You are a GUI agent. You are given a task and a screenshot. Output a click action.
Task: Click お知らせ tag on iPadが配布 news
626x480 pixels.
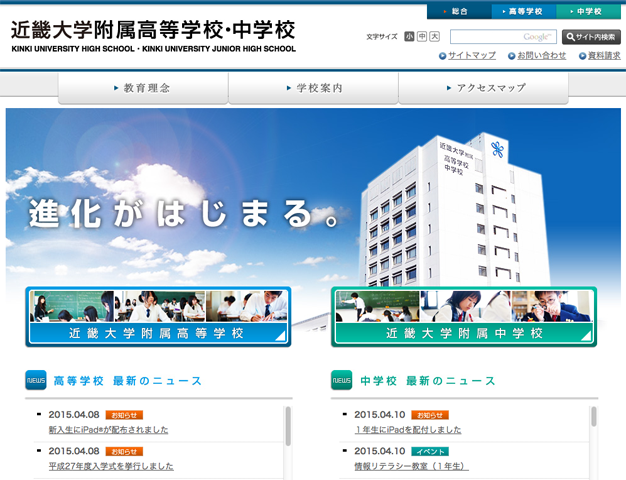click(x=124, y=415)
